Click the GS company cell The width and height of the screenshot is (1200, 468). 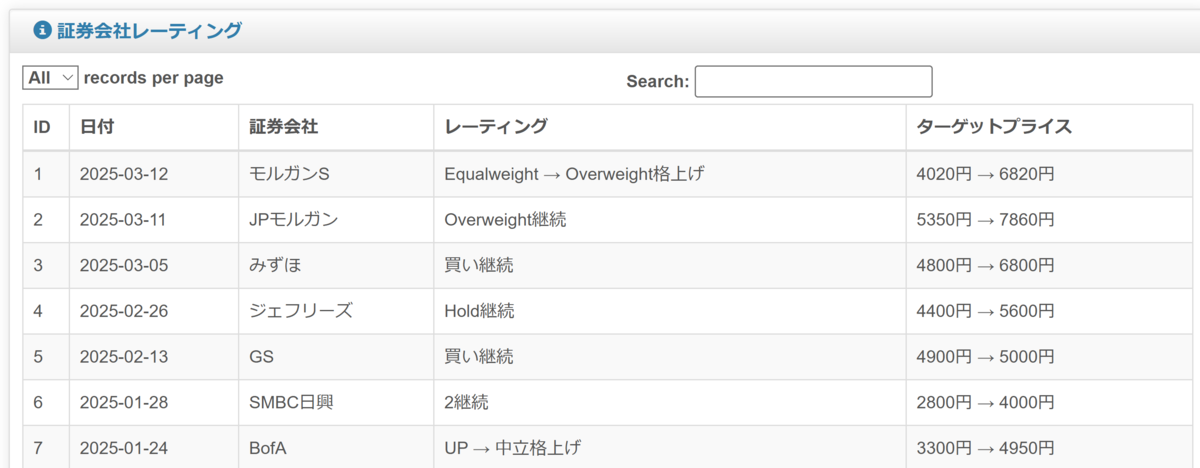click(336, 357)
